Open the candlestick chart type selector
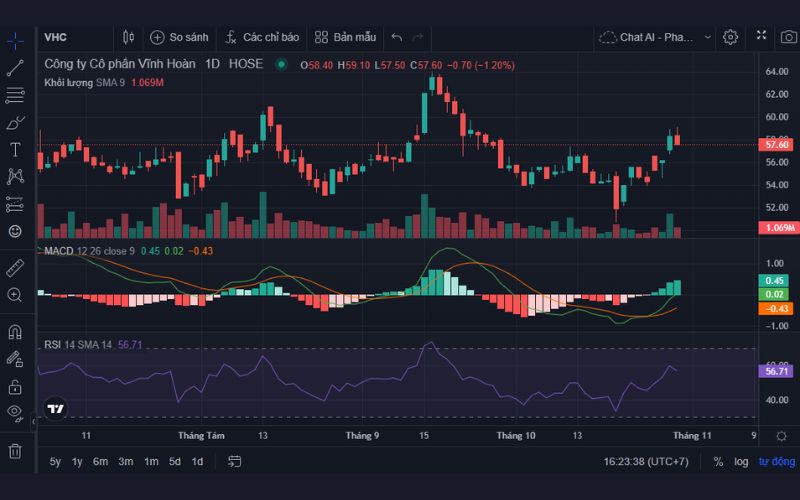800x500 pixels. pos(128,37)
